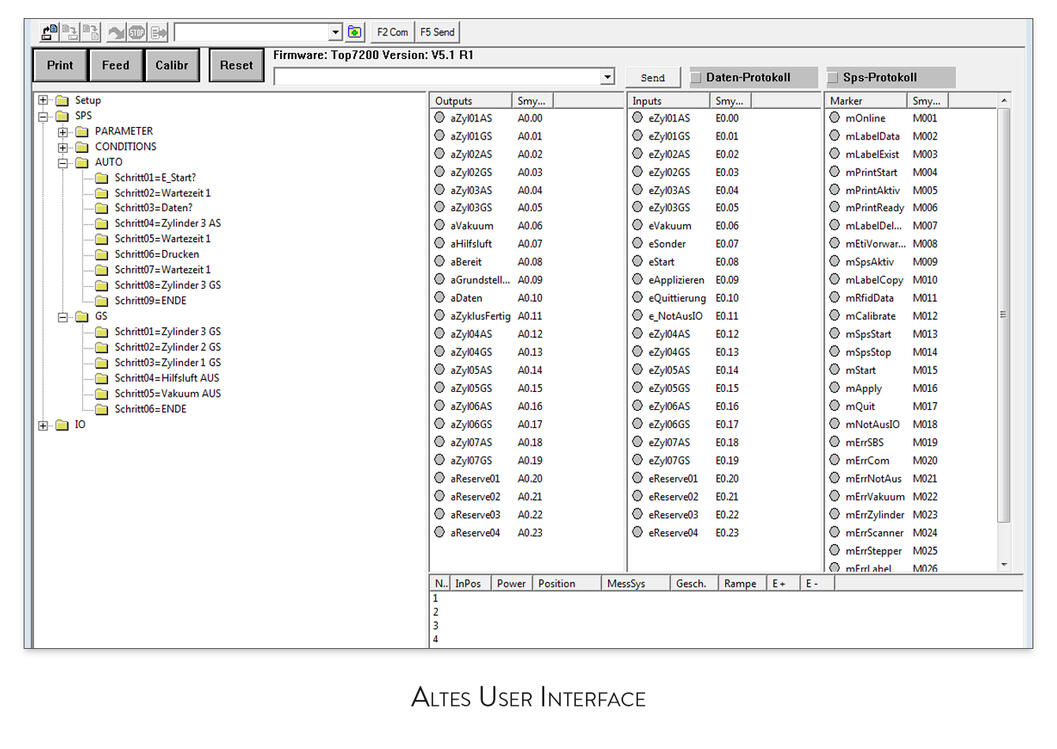Click the status circle for marker mOnline
Viewport: 1057px width, 749px height.
835,117
